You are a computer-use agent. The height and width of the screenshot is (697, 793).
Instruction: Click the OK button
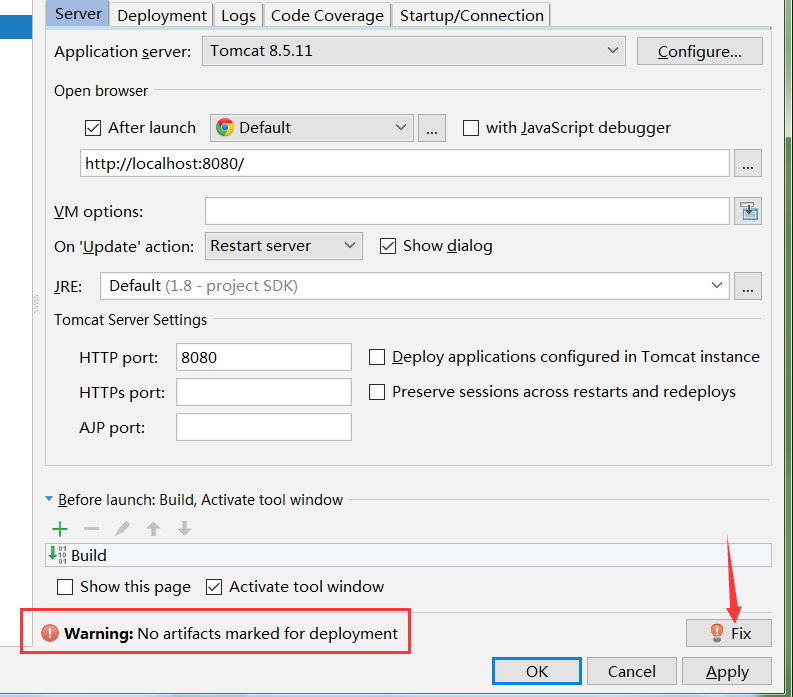[537, 671]
